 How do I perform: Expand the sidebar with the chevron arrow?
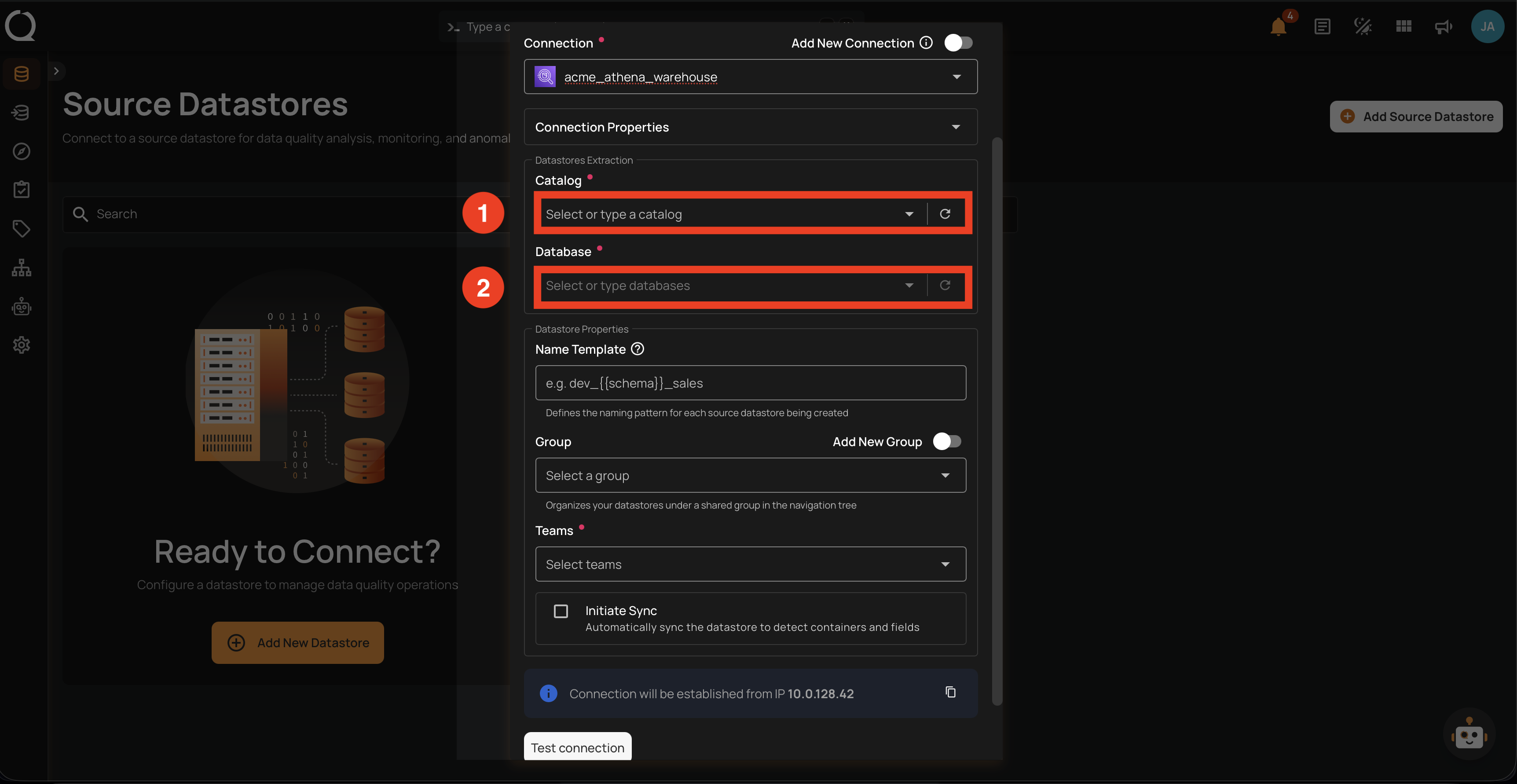pyautogui.click(x=56, y=71)
